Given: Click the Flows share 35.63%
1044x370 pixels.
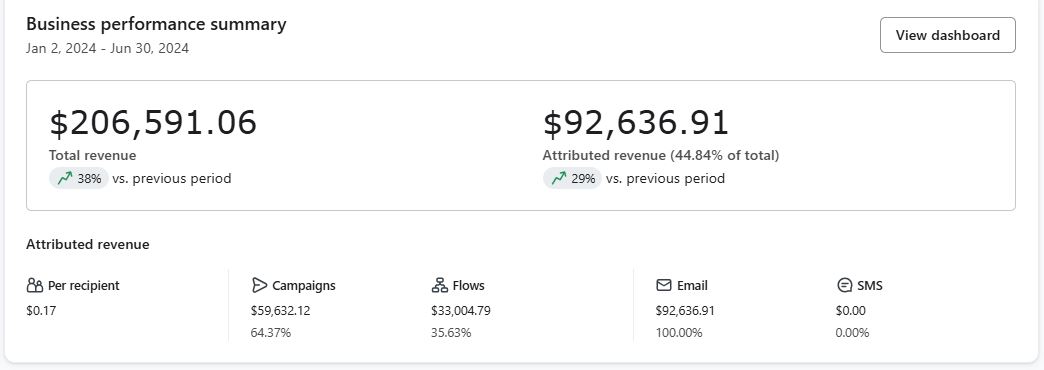Looking at the screenshot, I should coord(451,333).
